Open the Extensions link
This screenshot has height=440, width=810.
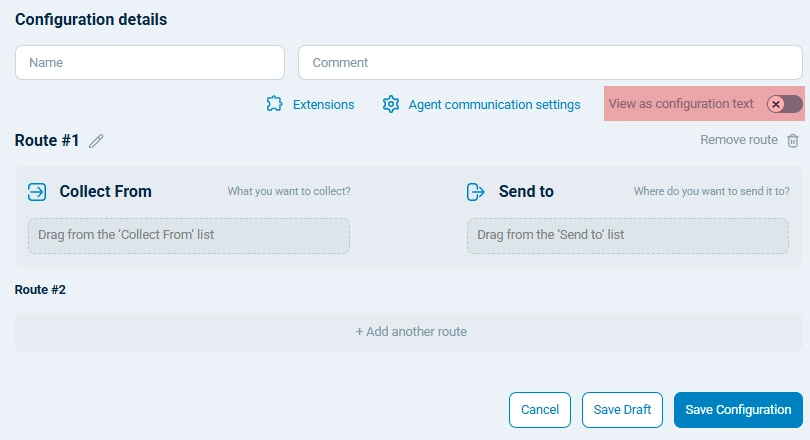tap(323, 104)
